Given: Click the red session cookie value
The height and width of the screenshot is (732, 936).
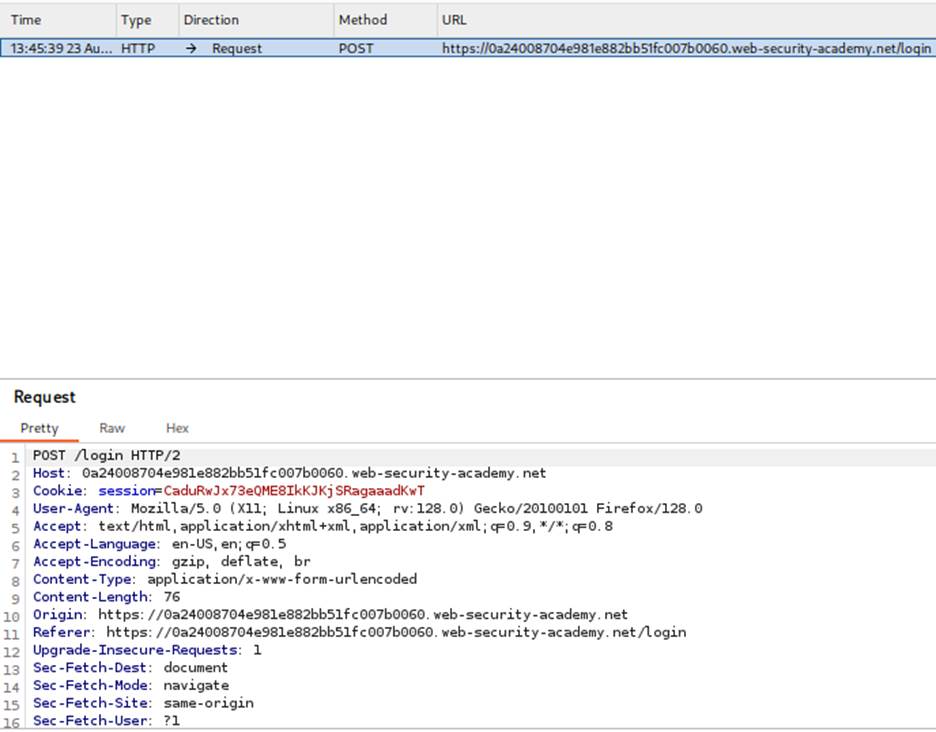Looking at the screenshot, I should click(x=294, y=491).
